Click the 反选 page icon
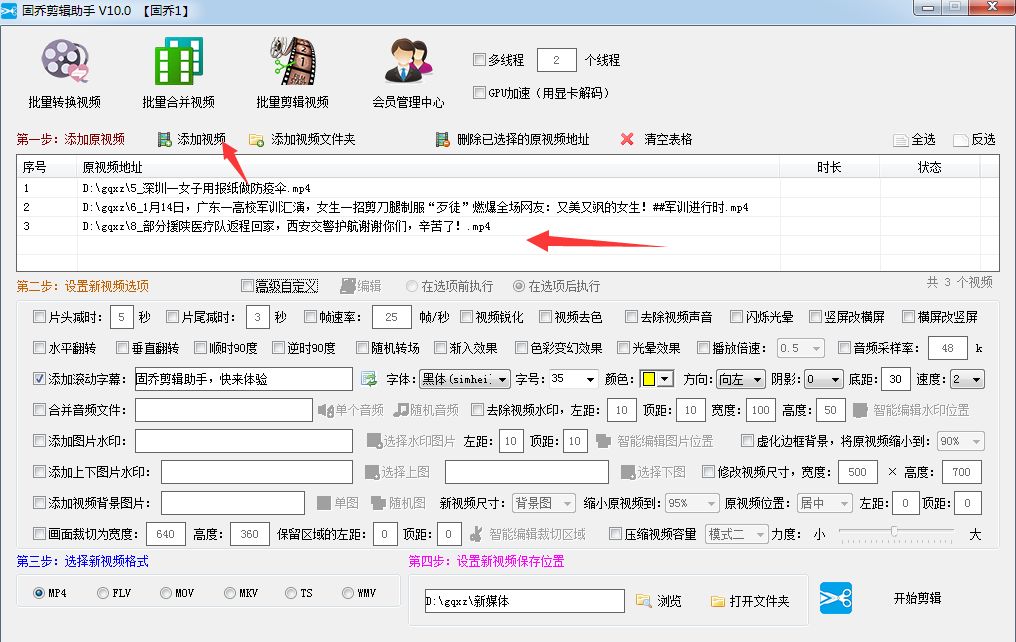 (960, 140)
